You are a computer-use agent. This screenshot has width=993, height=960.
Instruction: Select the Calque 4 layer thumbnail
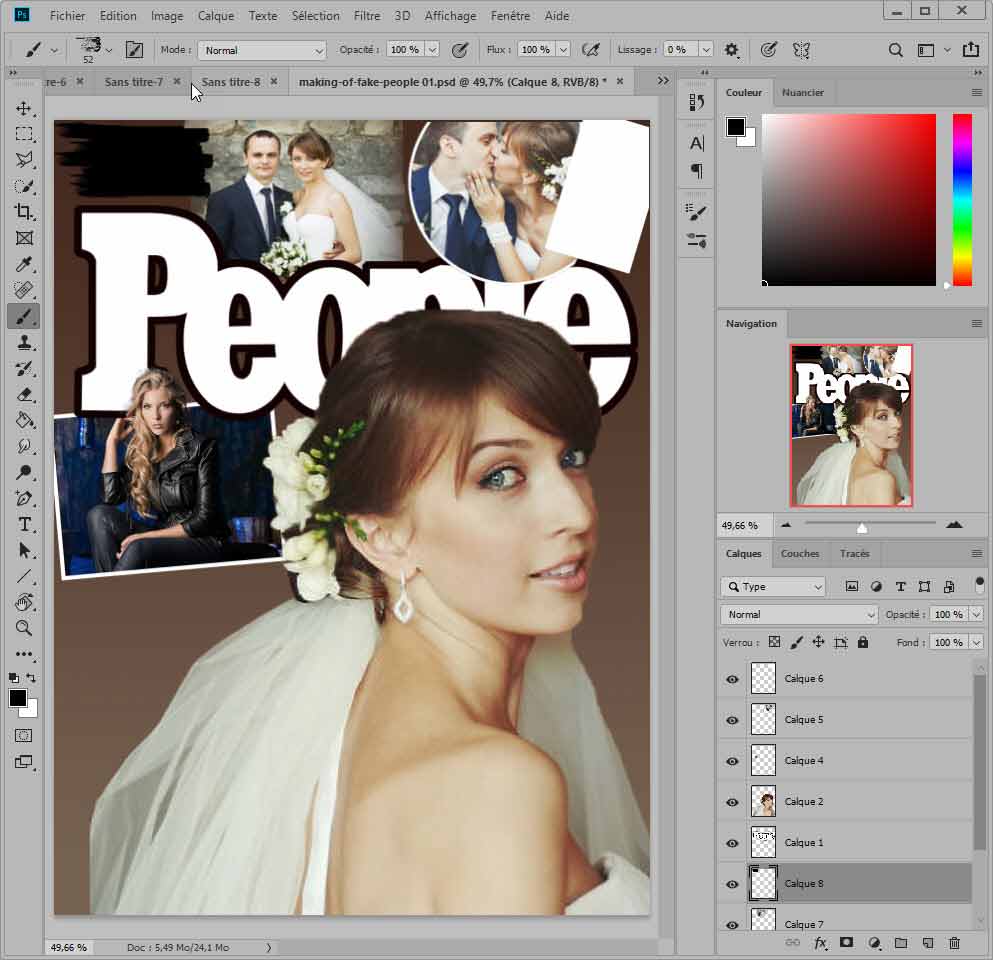click(x=763, y=761)
